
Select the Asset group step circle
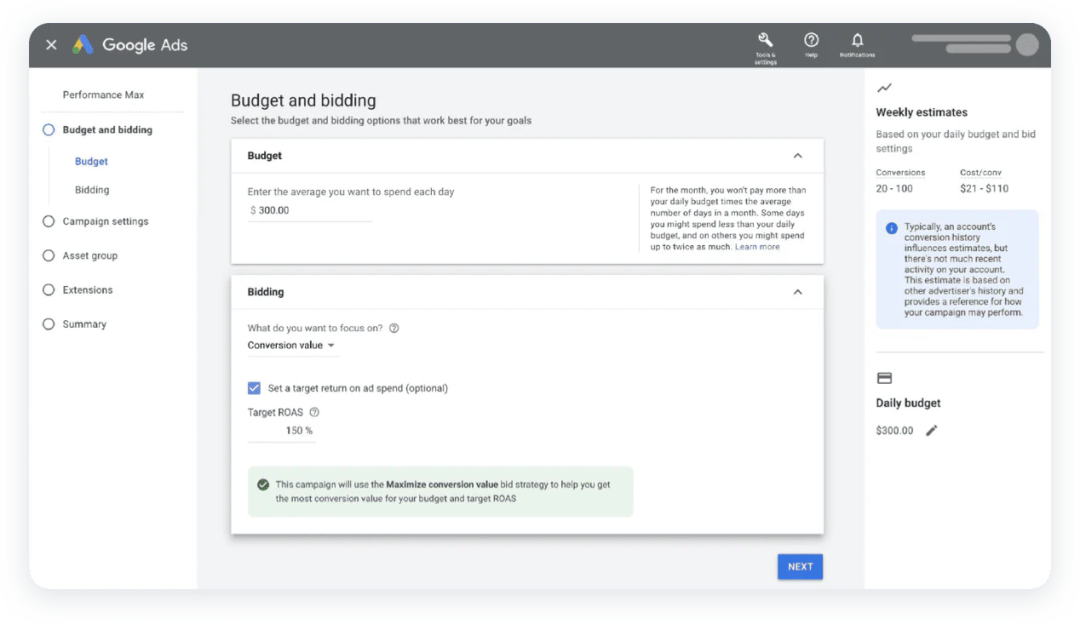click(x=48, y=256)
